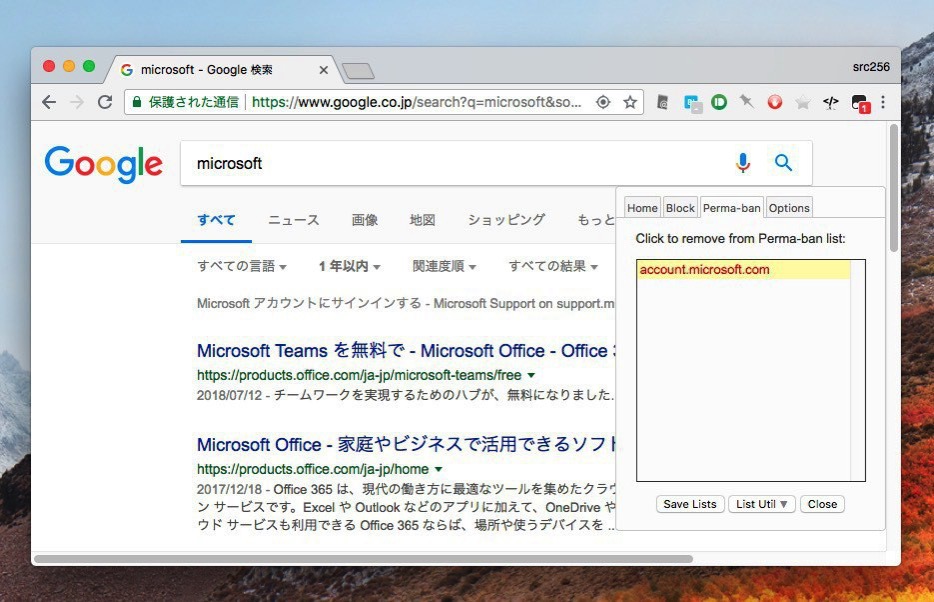The height and width of the screenshot is (602, 934).
Task: Click the gray star extension icon
Action: (x=802, y=103)
